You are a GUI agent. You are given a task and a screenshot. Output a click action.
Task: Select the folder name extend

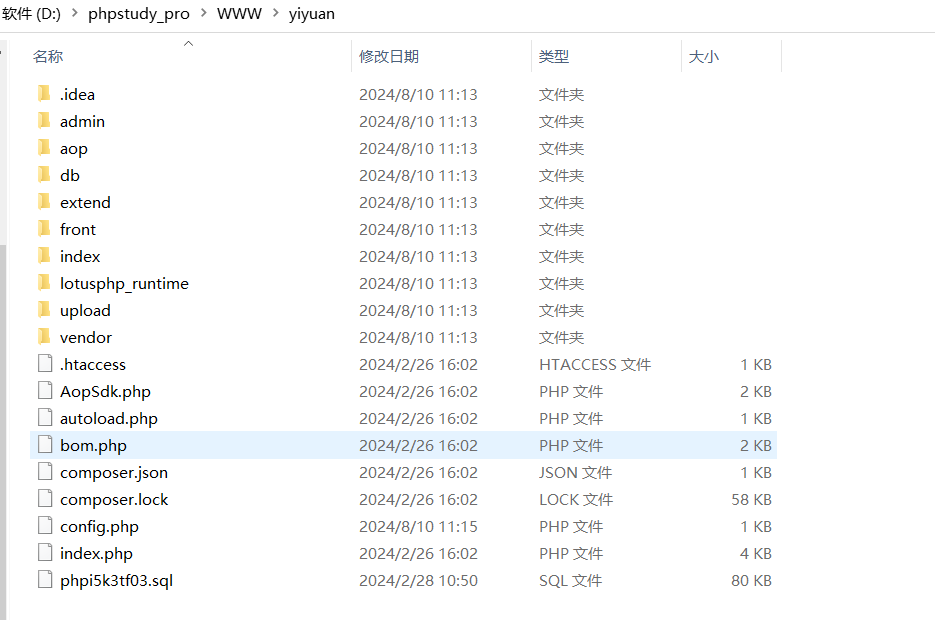coord(85,203)
